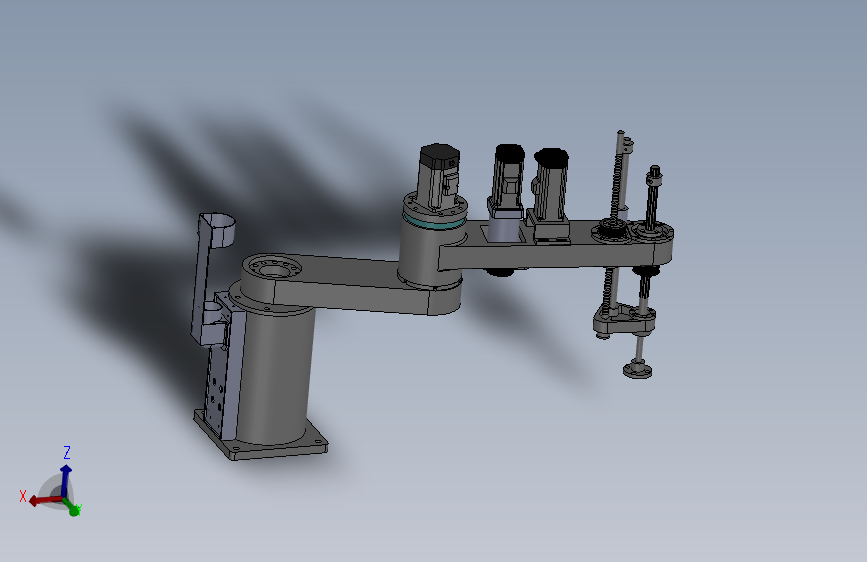Select the end-effector flange at shaft bottom

pos(638,369)
